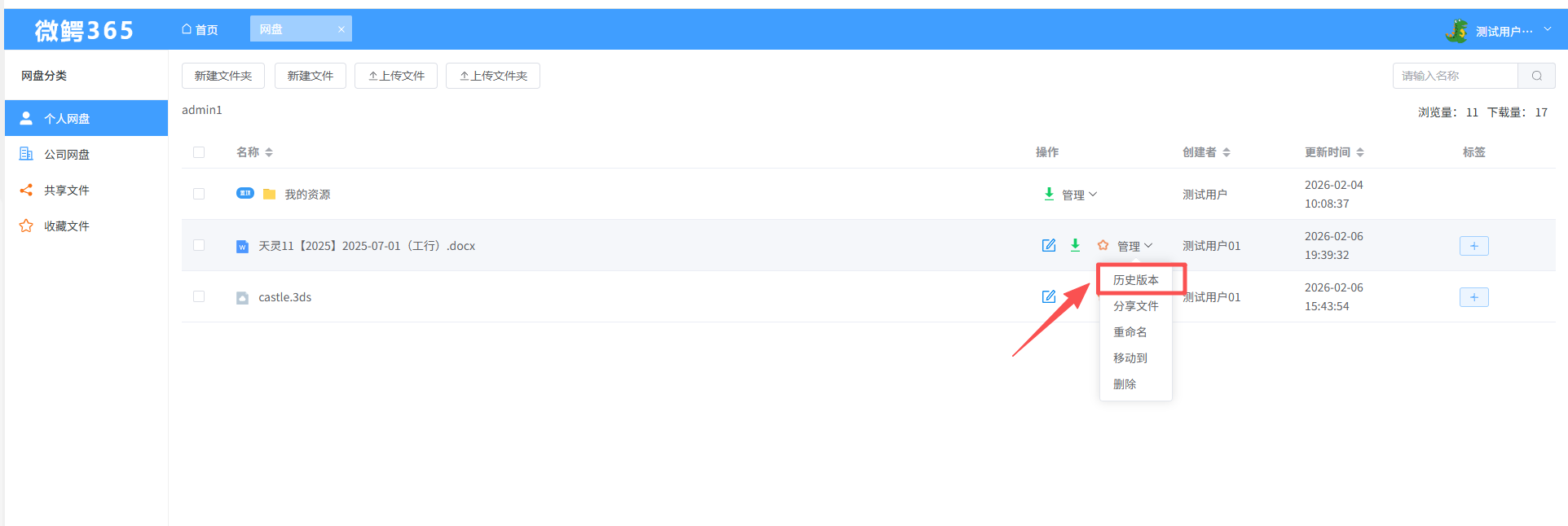Click the 上传文件 button
Viewport: 1568px width, 526px height.
point(396,76)
